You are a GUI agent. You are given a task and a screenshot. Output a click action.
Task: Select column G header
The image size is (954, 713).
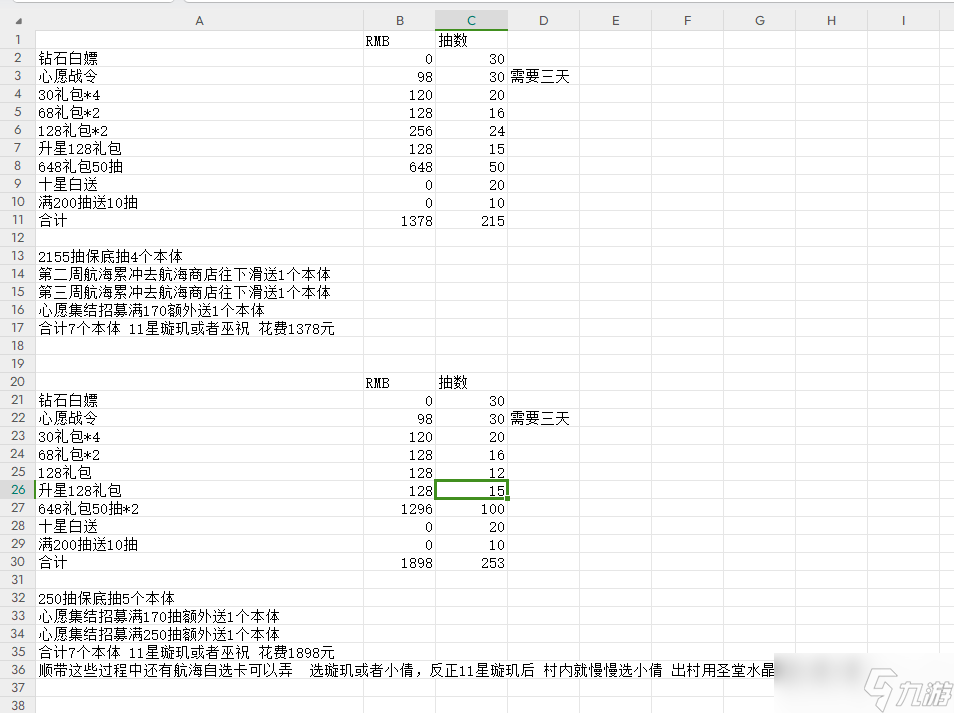(x=759, y=21)
